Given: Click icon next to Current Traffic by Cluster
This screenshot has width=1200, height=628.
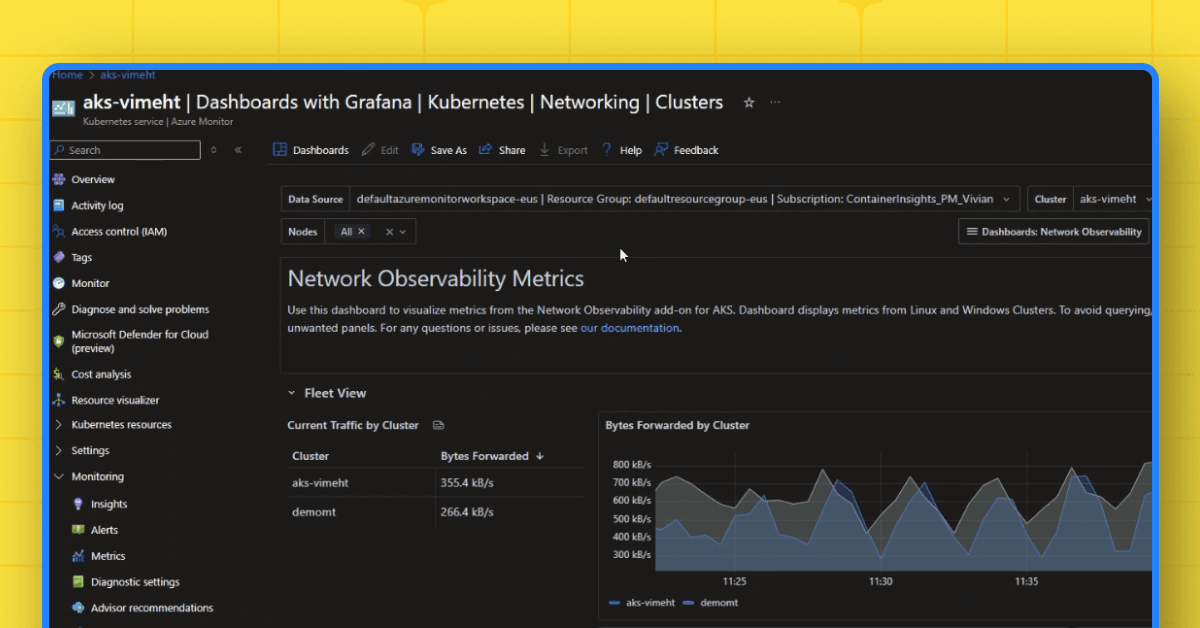Looking at the screenshot, I should (x=438, y=425).
